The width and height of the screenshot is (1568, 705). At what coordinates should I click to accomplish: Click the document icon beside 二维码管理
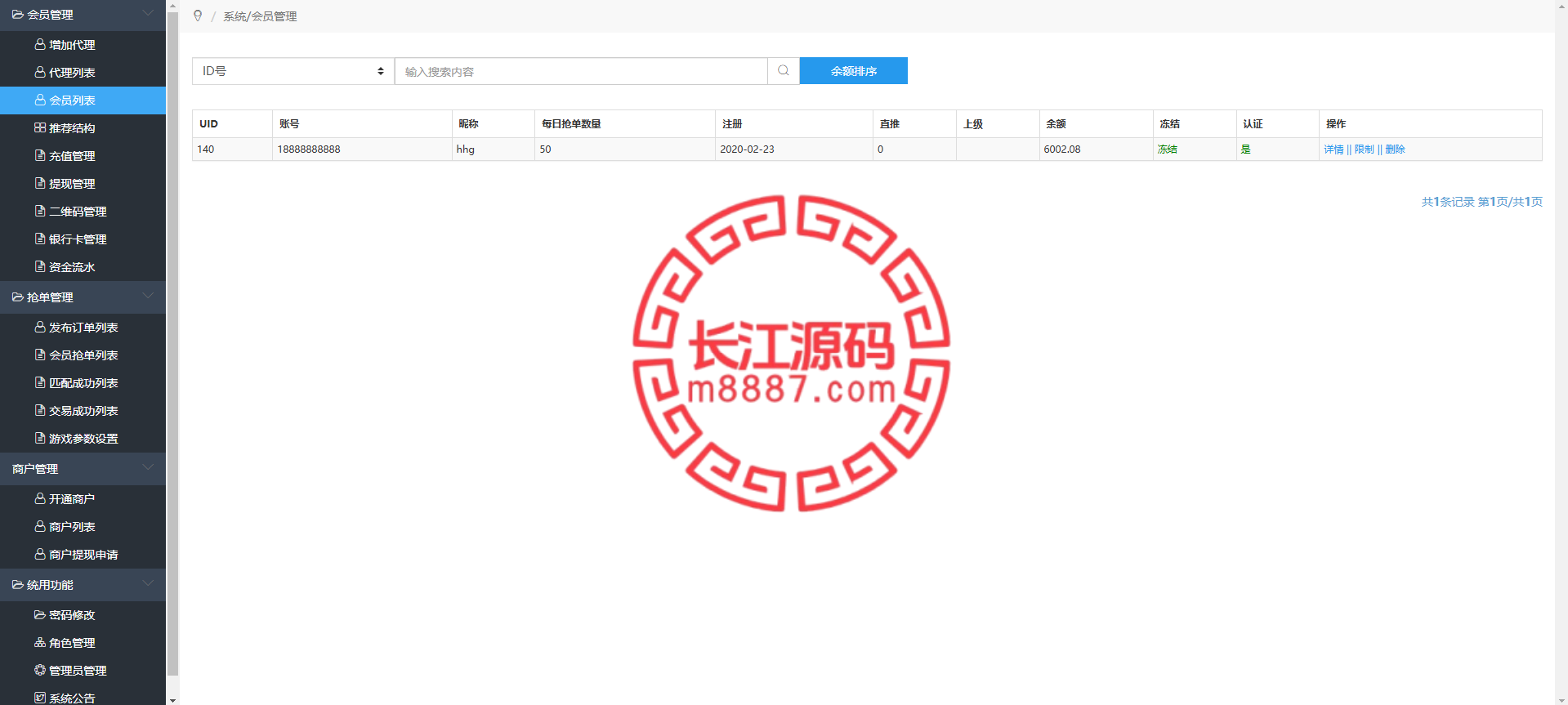pyautogui.click(x=39, y=211)
